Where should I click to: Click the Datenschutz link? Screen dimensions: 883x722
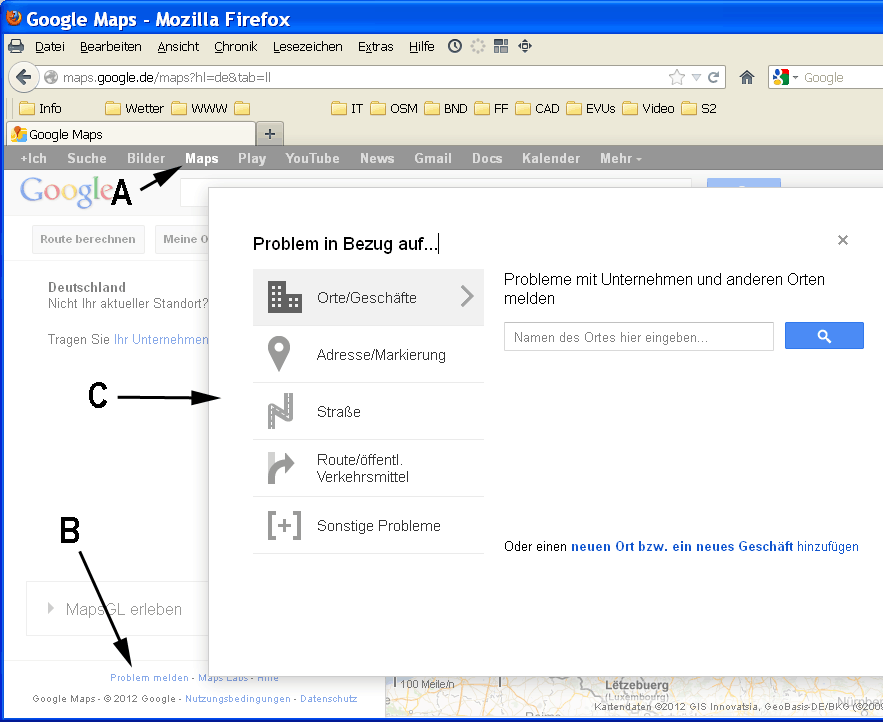pos(328,698)
